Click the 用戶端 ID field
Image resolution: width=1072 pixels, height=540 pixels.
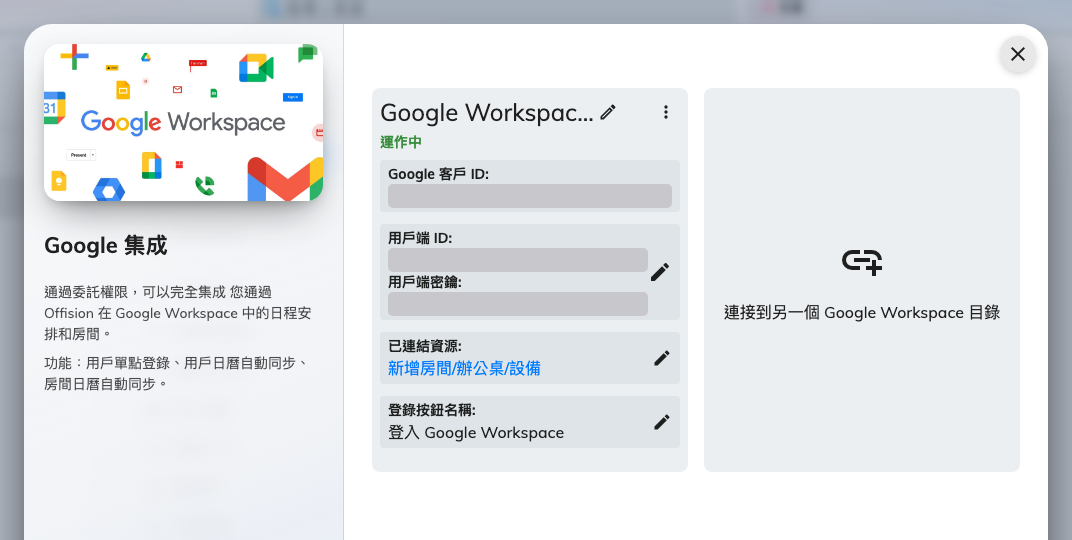pyautogui.click(x=518, y=260)
